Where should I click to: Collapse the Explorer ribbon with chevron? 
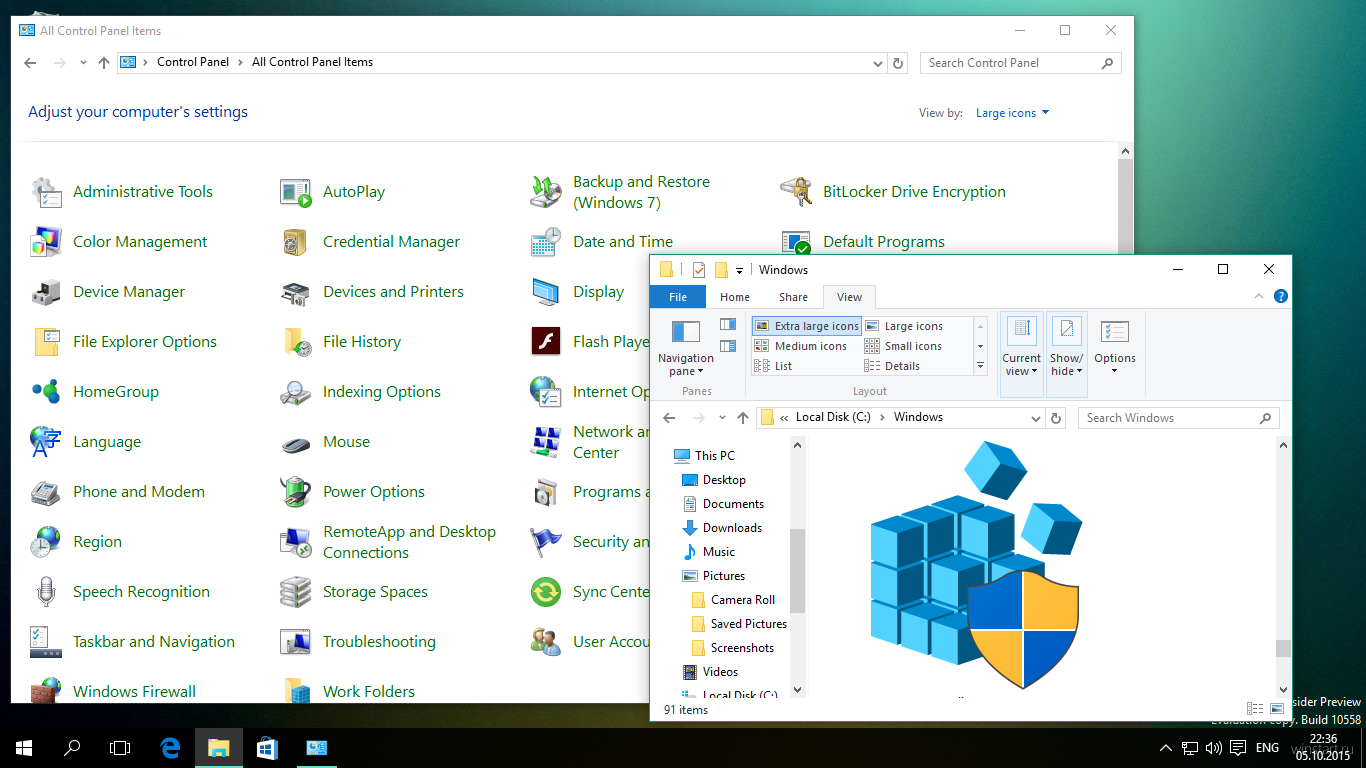click(x=1259, y=297)
